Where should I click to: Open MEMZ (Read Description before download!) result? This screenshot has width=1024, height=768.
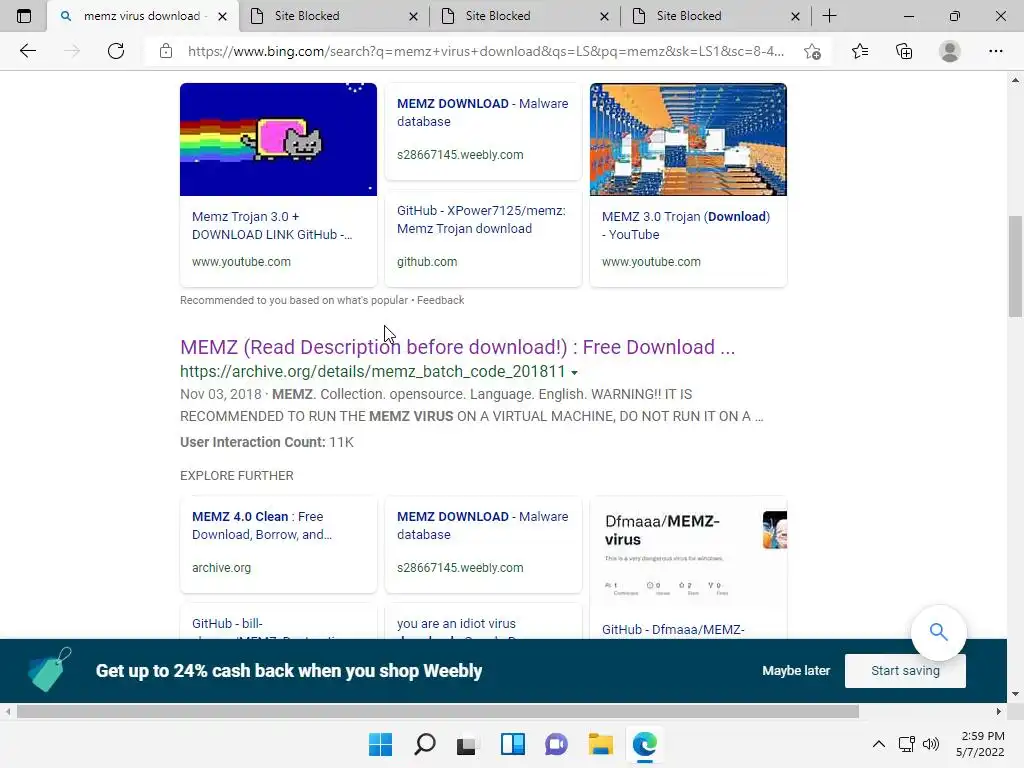tap(457, 347)
